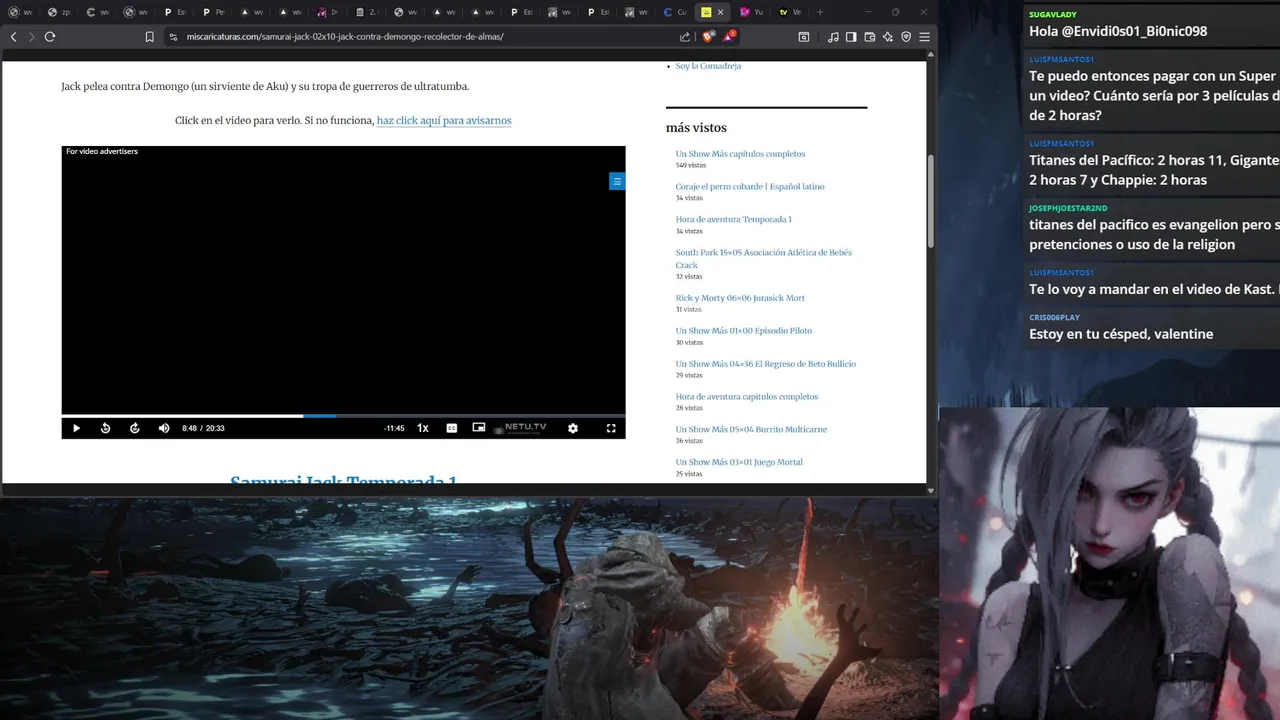The width and height of the screenshot is (1280, 720).
Task: Go forward in browser history
Action: point(31,37)
